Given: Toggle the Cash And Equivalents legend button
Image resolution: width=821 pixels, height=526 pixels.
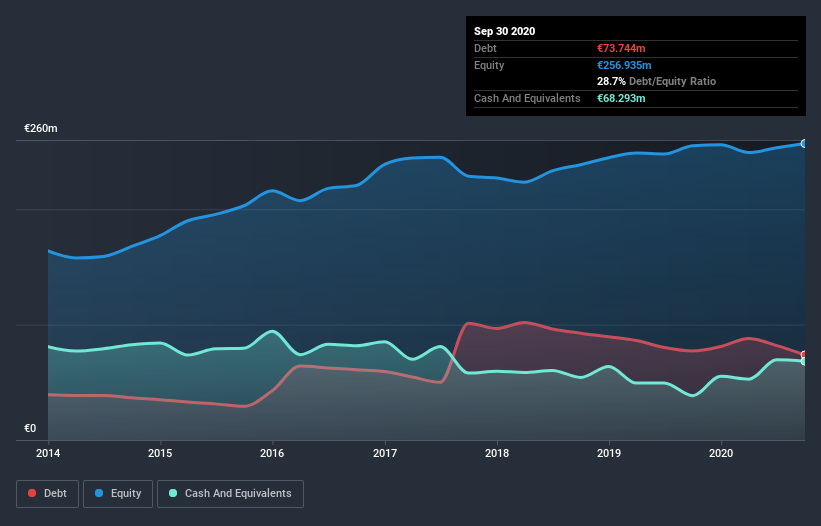Looking at the screenshot, I should click(230, 494).
